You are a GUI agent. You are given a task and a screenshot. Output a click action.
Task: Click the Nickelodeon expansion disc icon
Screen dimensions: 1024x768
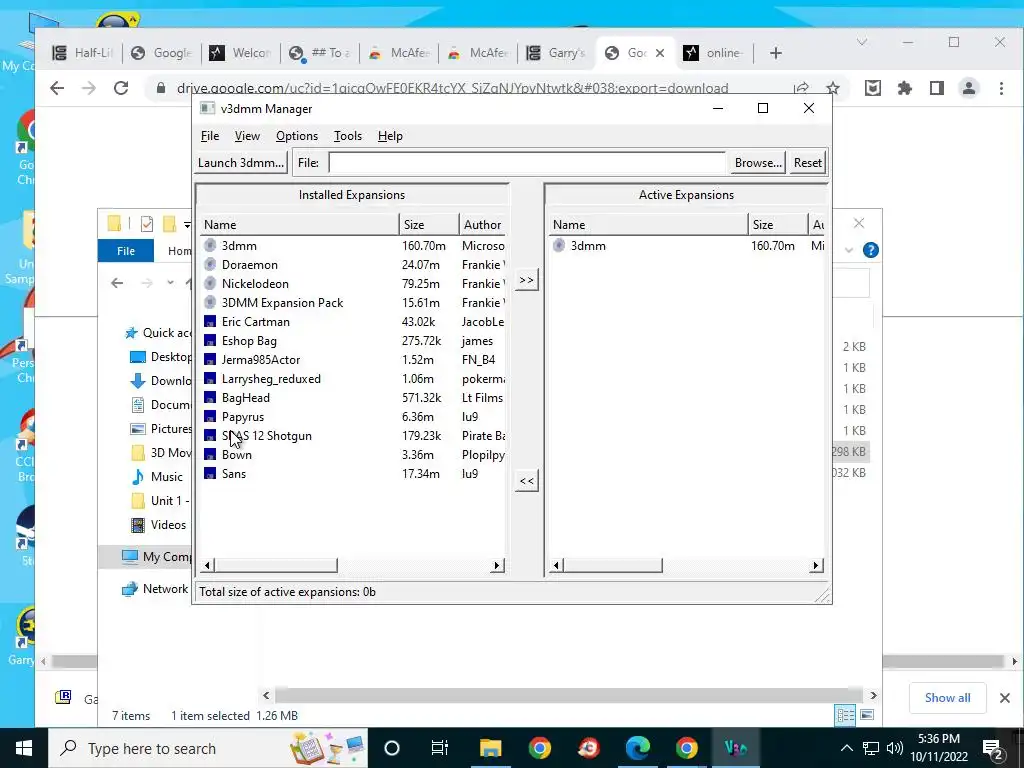click(210, 283)
